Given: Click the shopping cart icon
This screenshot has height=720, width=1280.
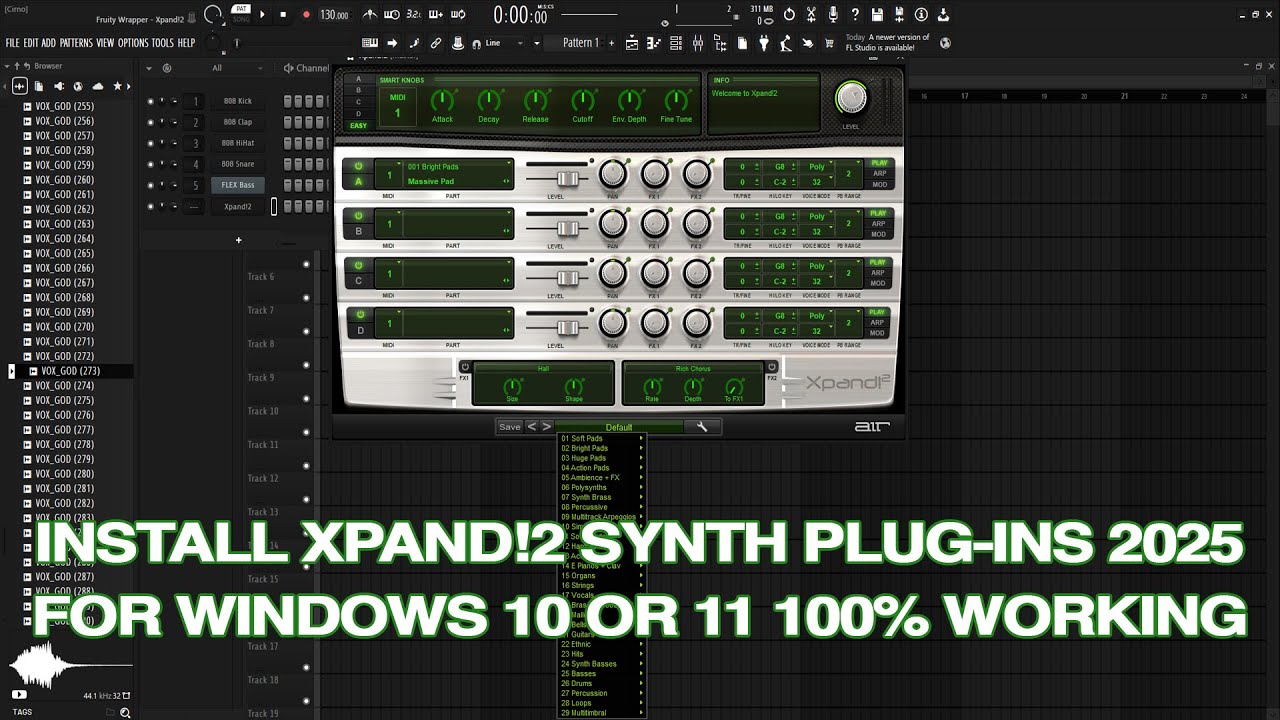Looking at the screenshot, I should pos(830,43).
